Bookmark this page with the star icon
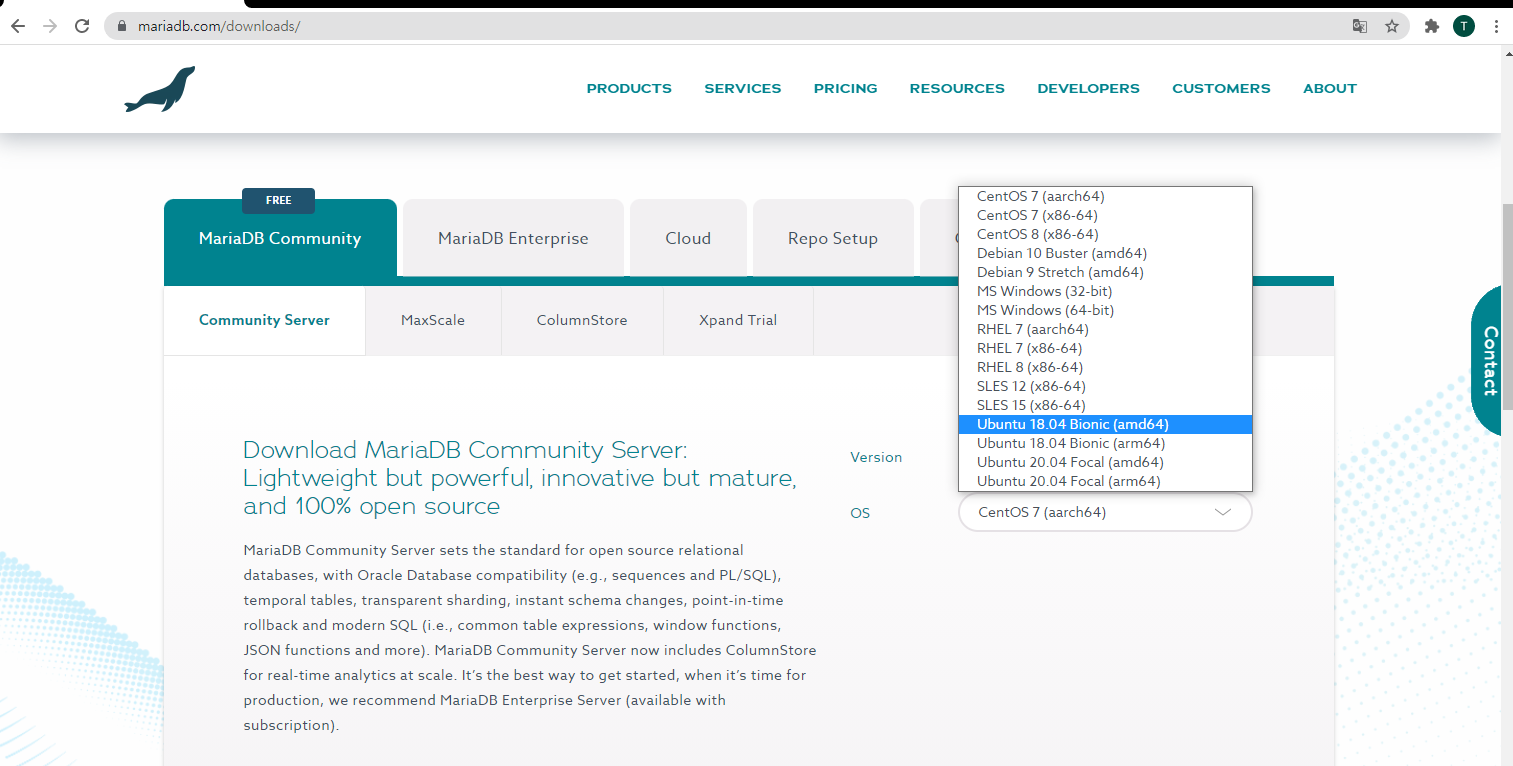Image resolution: width=1513 pixels, height=766 pixels. 1392,26
